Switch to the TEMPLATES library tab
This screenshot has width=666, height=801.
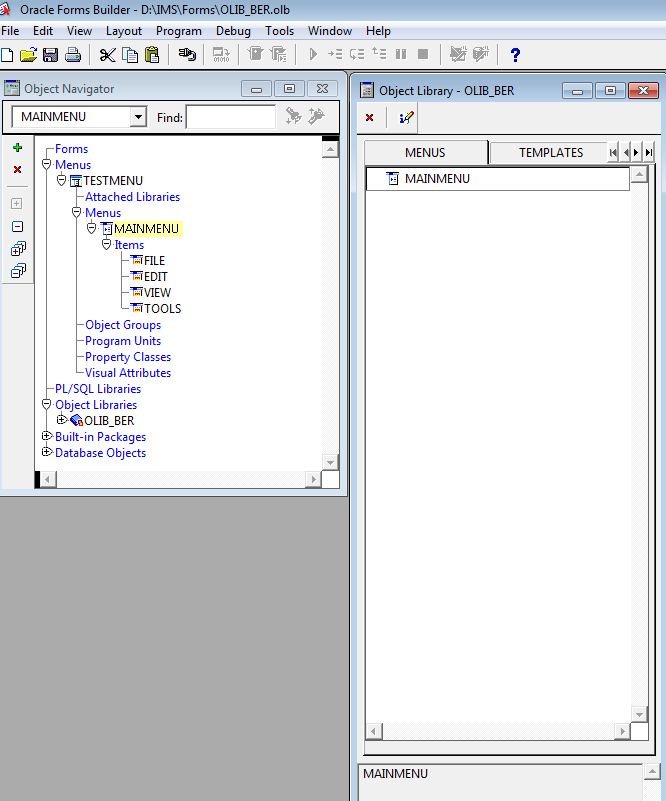549,153
